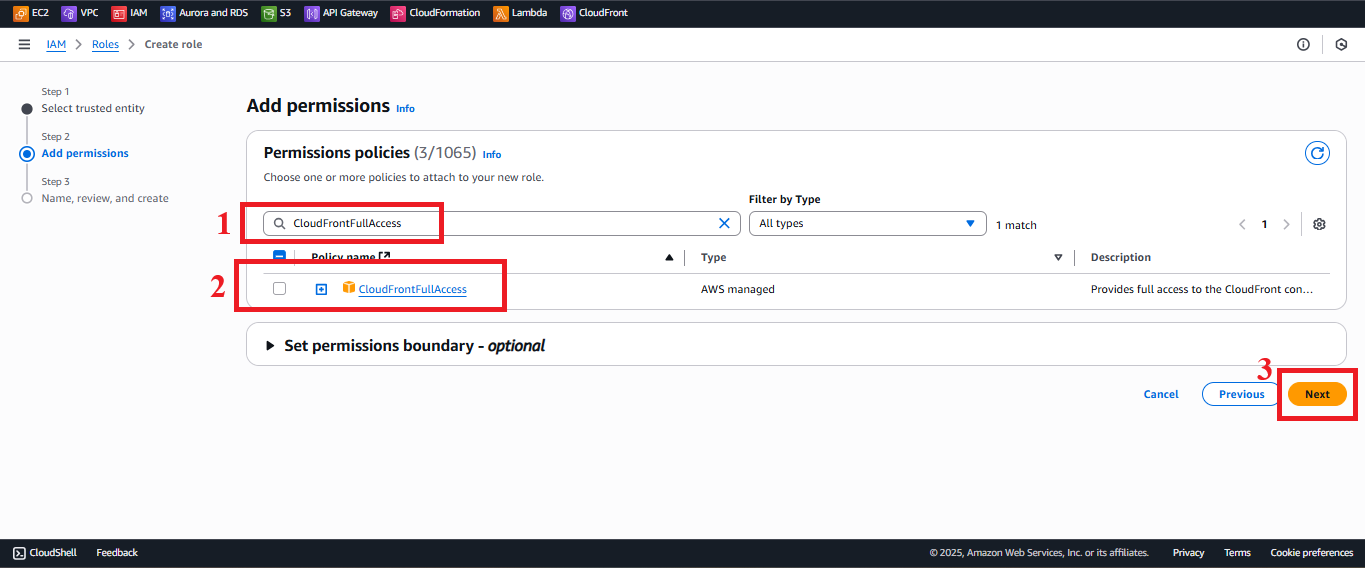
Task: Click the Description column header
Action: [1120, 257]
